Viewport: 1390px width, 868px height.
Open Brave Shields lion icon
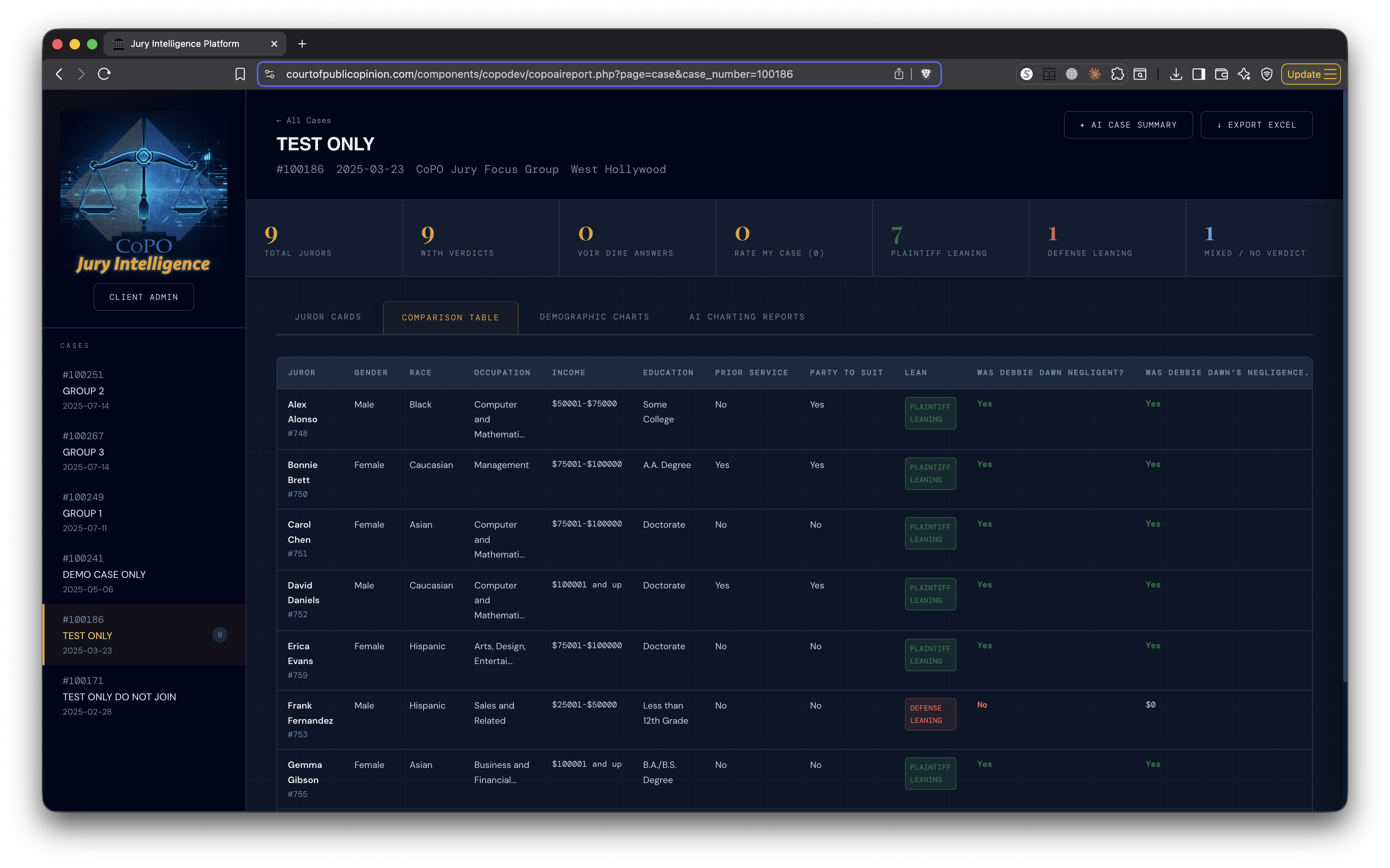pos(925,74)
